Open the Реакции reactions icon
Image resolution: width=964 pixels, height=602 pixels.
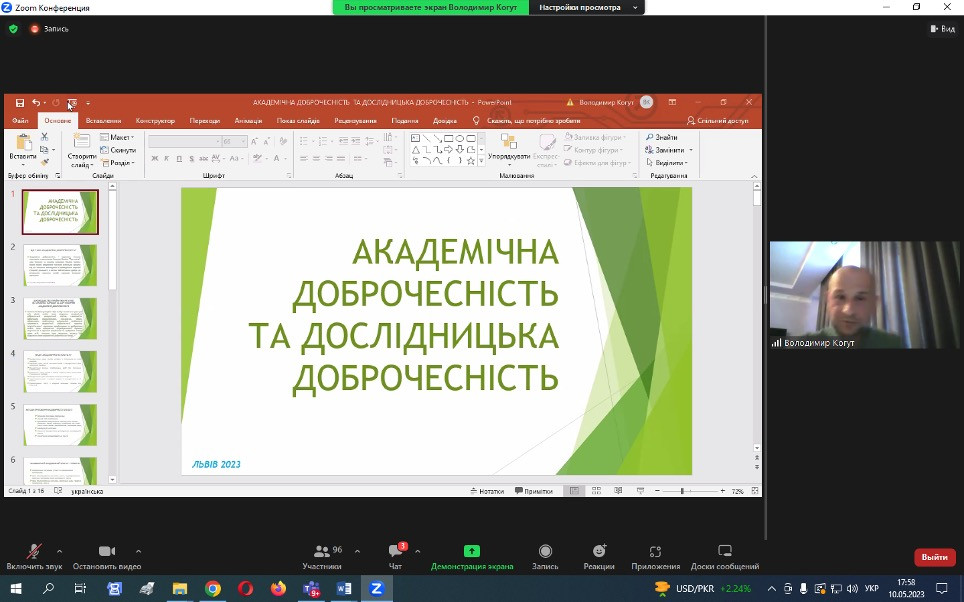pos(599,552)
